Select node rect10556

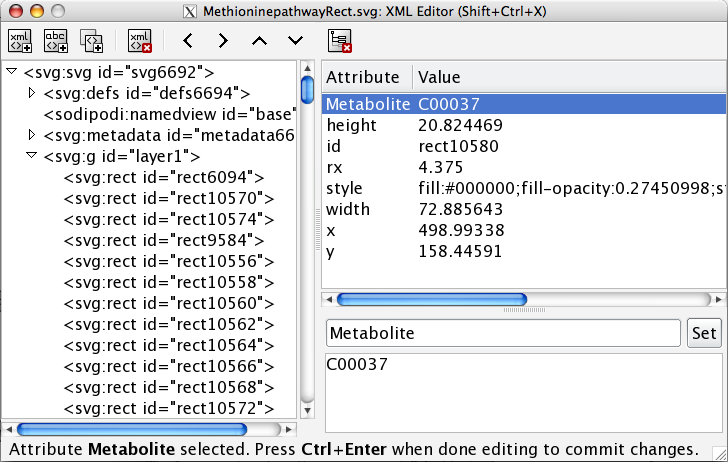[169, 261]
